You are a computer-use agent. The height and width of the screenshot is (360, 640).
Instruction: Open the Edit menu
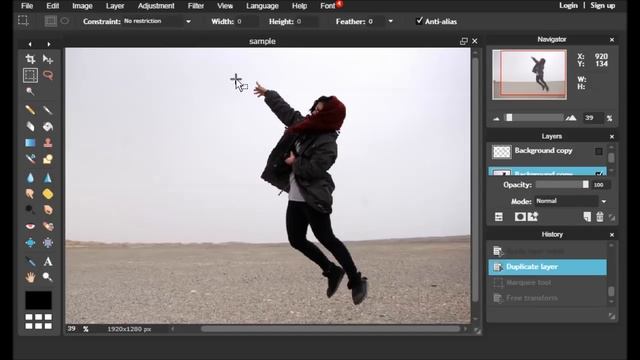coord(53,6)
